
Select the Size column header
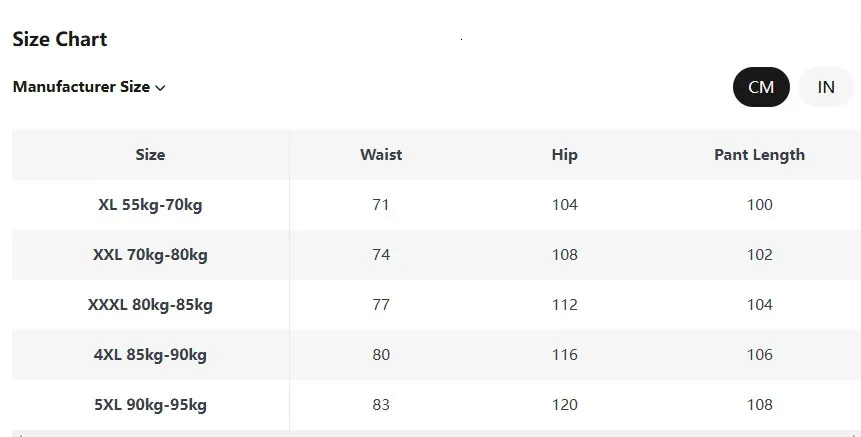150,155
